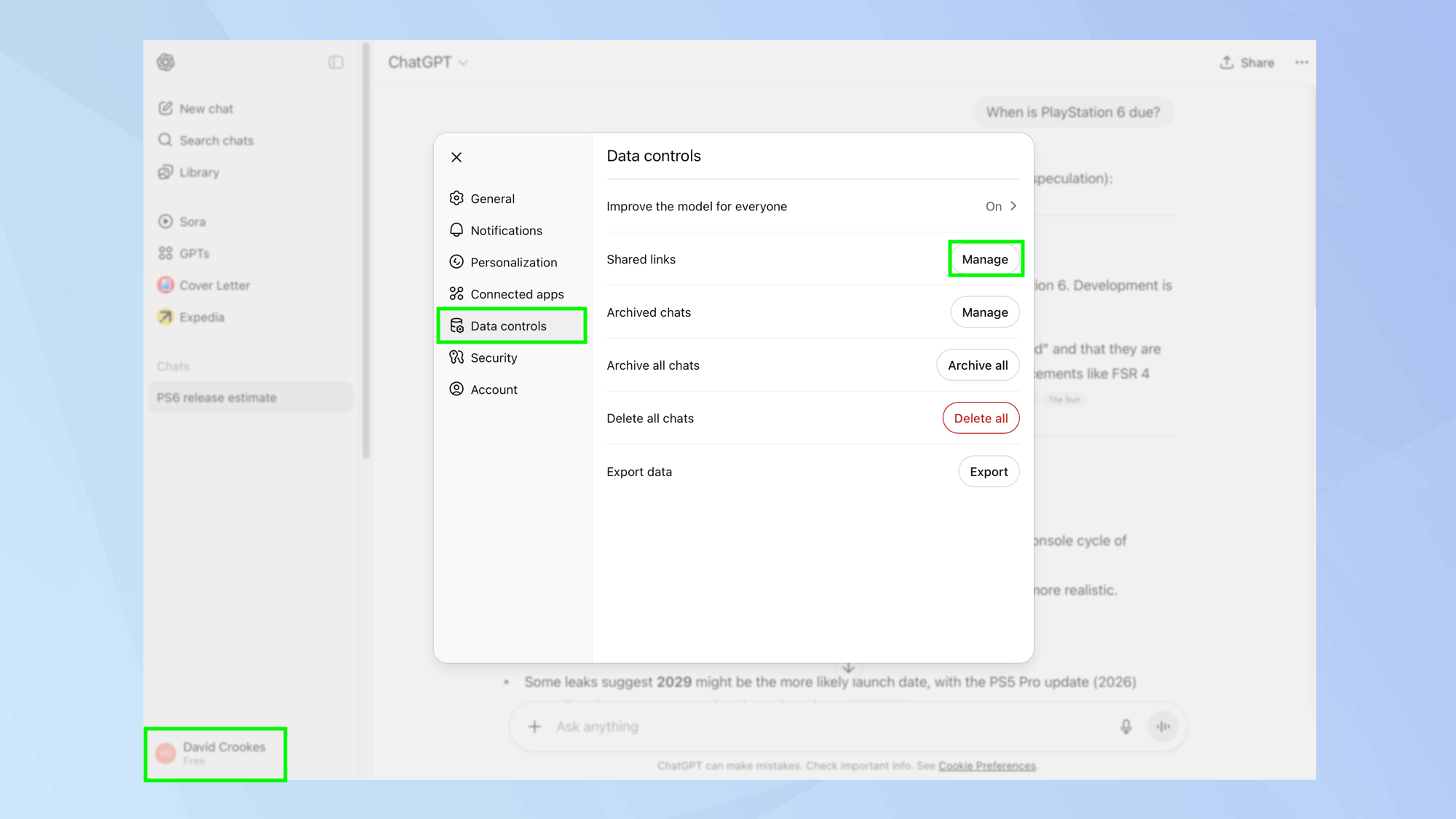
Task: Open Improve the model setting chevron
Action: (1013, 206)
